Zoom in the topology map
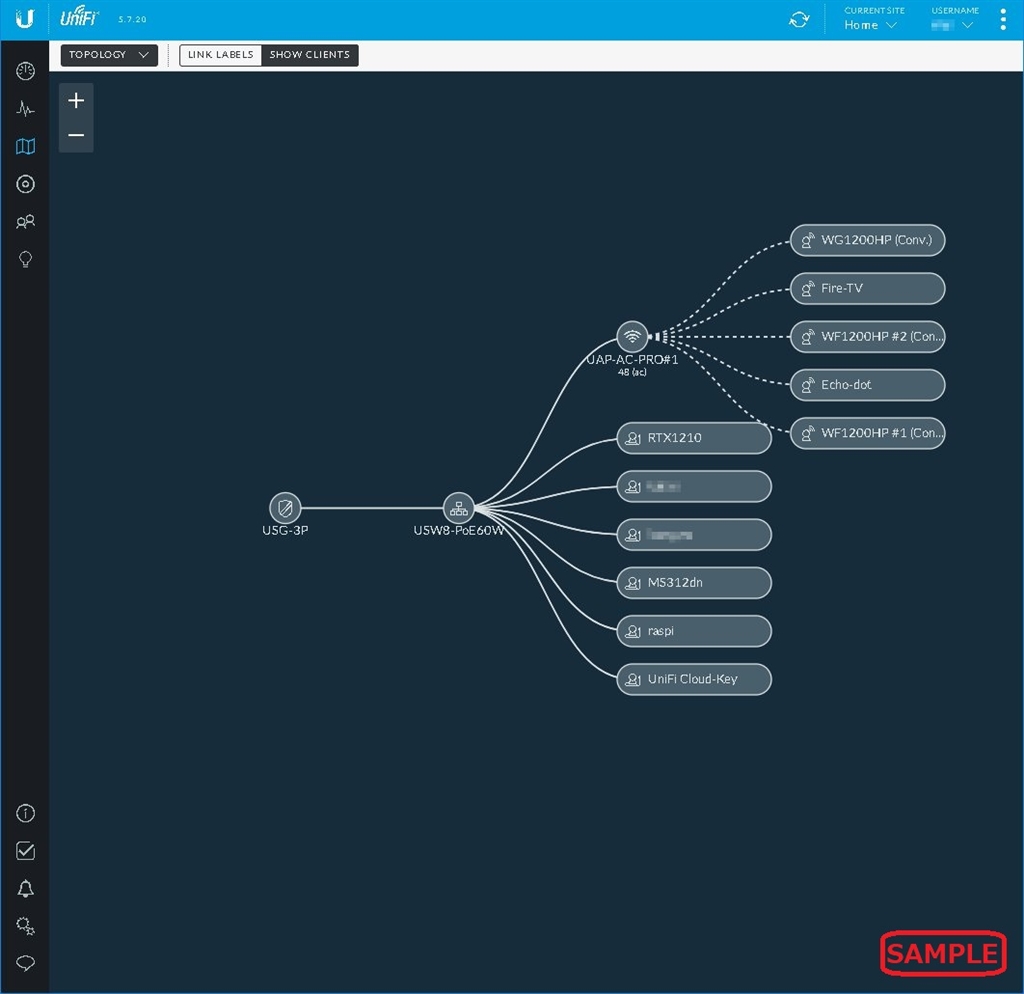1024x994 pixels. 76,101
